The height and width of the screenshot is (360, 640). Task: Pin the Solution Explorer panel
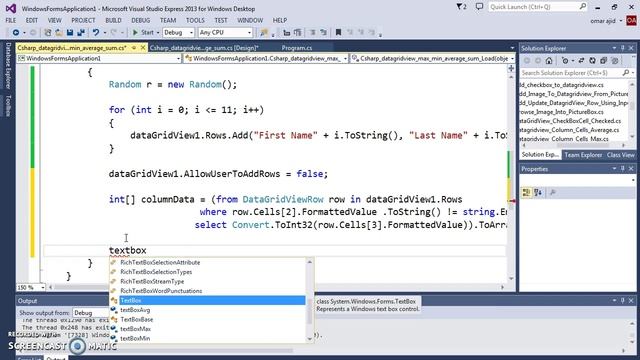[623, 48]
